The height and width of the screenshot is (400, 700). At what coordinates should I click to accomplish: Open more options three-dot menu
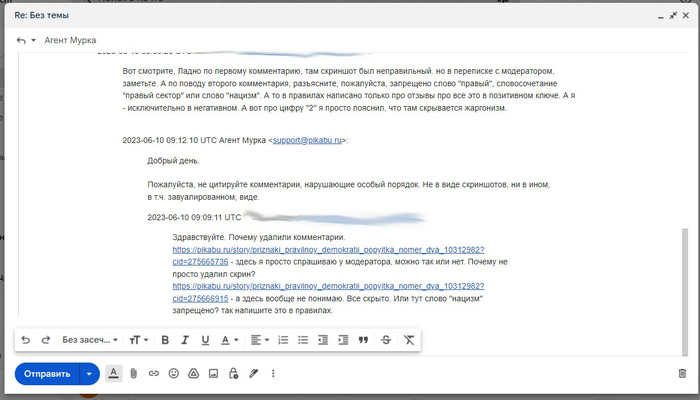pos(273,373)
